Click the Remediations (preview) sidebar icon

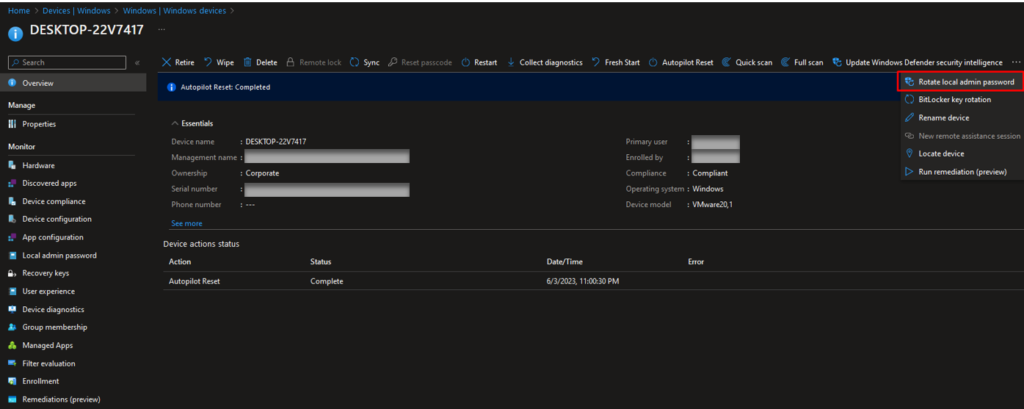(12, 399)
